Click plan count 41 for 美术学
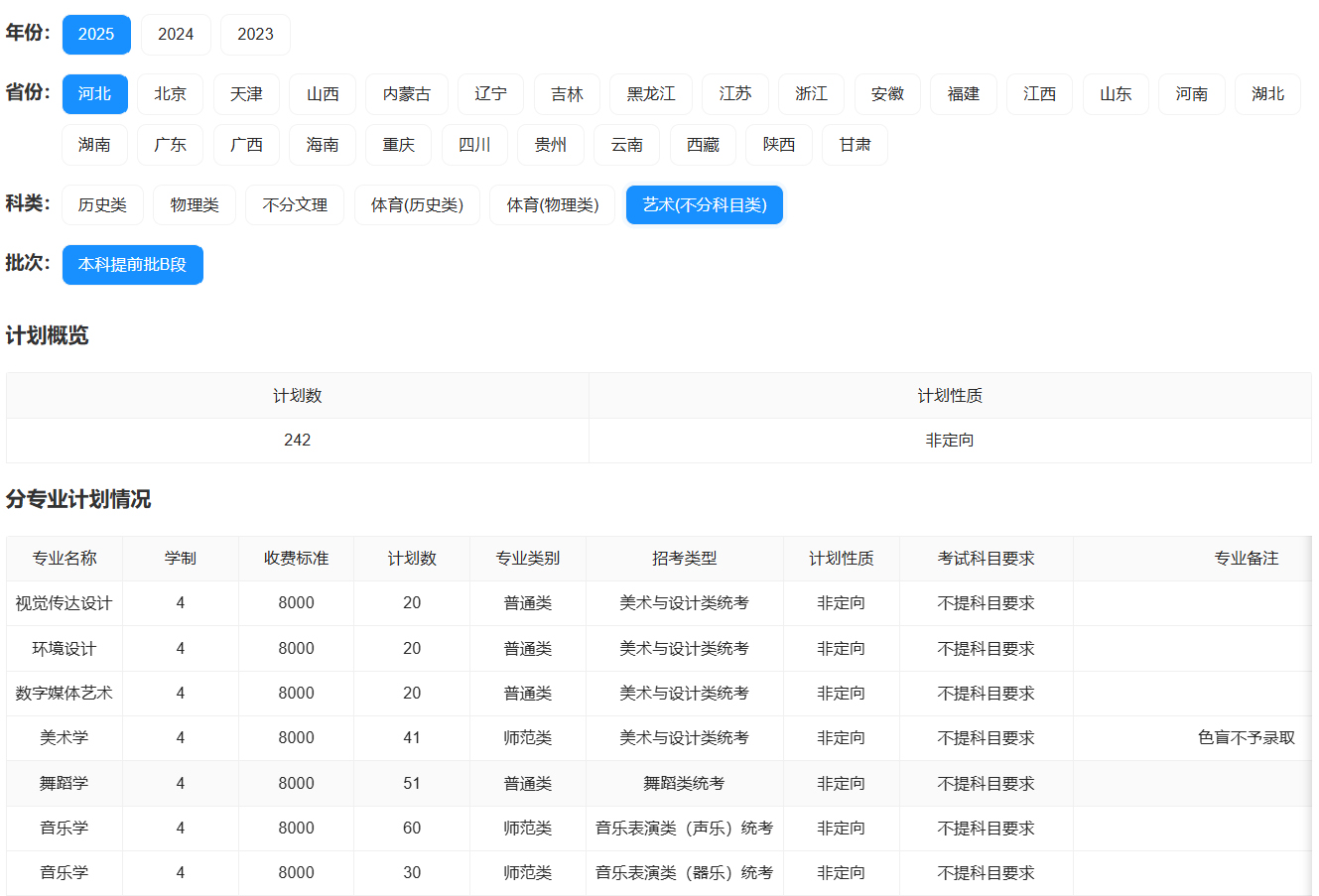The image size is (1319, 896). [412, 738]
